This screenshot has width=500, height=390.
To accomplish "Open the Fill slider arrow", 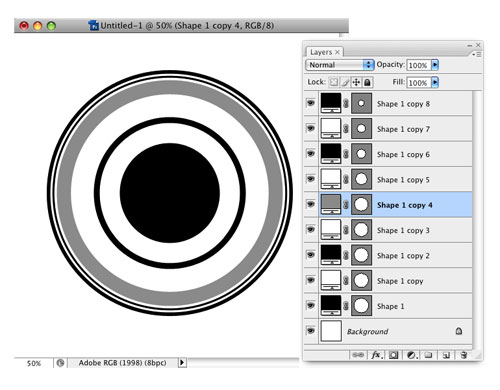I will click(435, 82).
